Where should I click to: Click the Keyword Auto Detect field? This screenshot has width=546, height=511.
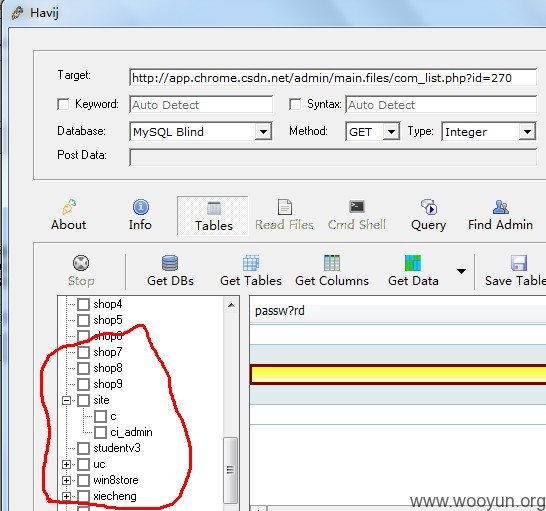click(201, 104)
